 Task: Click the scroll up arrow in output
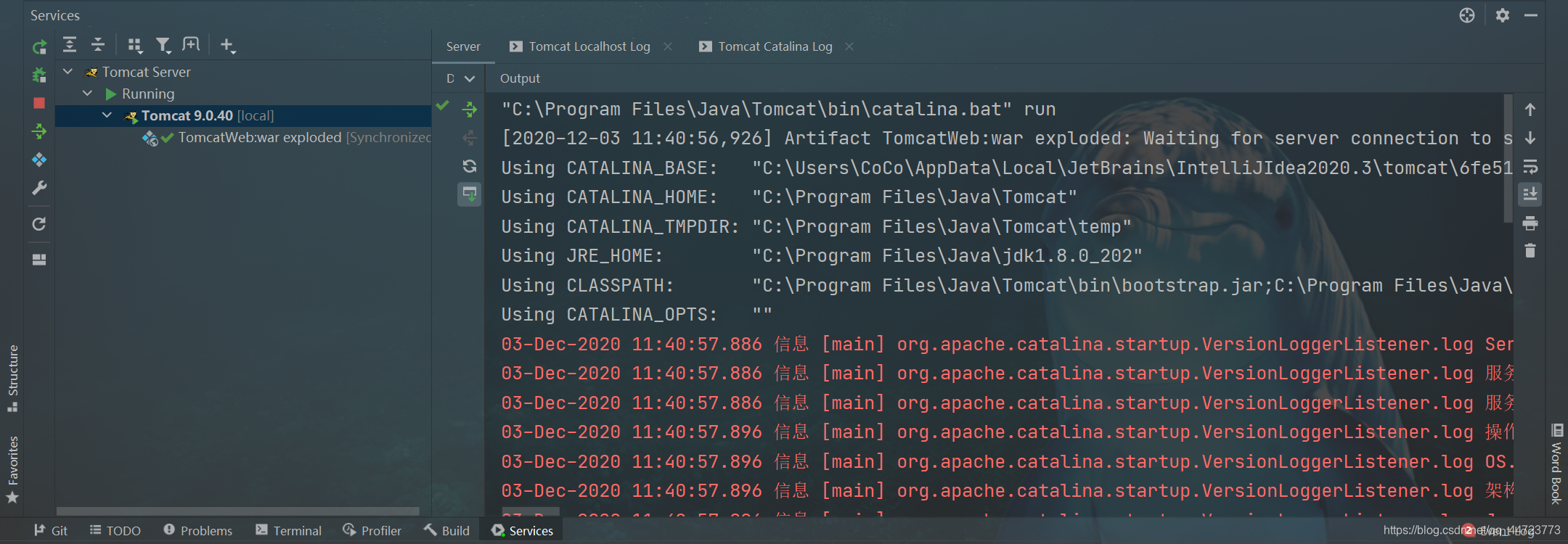pyautogui.click(x=1530, y=110)
